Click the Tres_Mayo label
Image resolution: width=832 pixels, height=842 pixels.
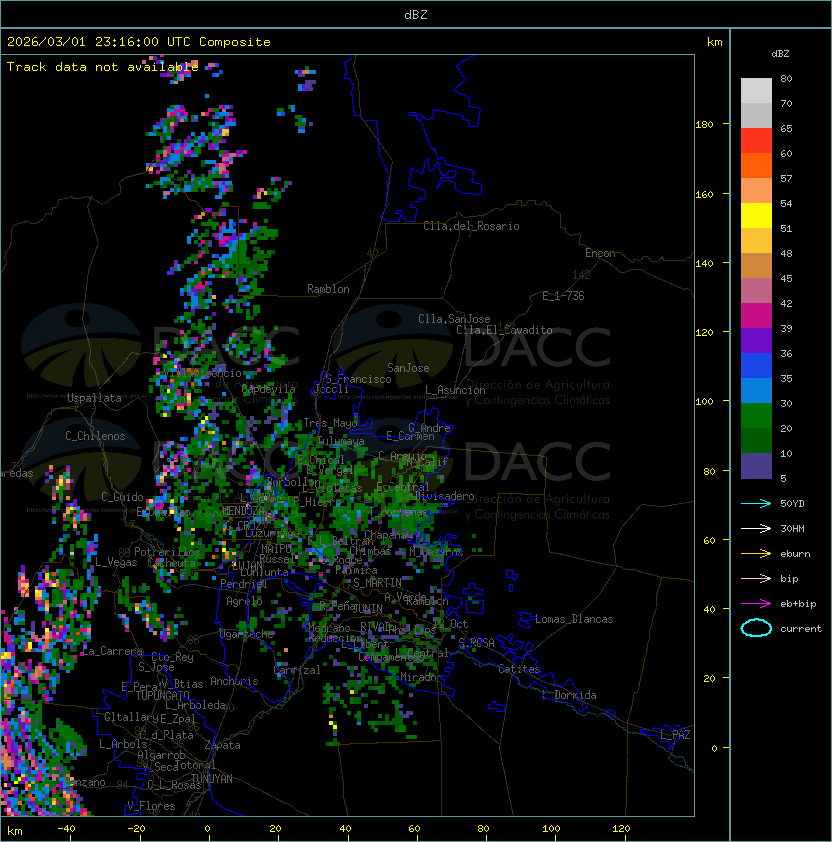click(330, 423)
